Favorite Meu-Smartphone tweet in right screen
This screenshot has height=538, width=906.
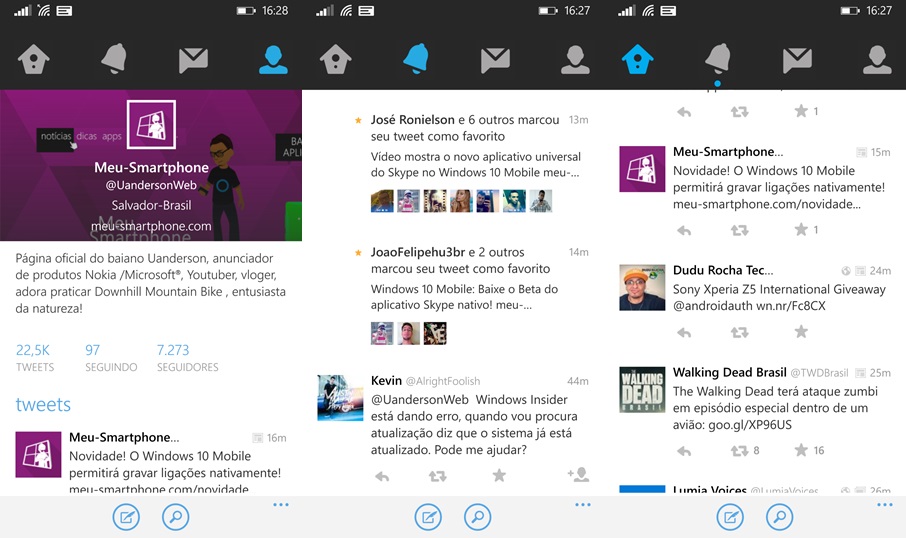801,229
